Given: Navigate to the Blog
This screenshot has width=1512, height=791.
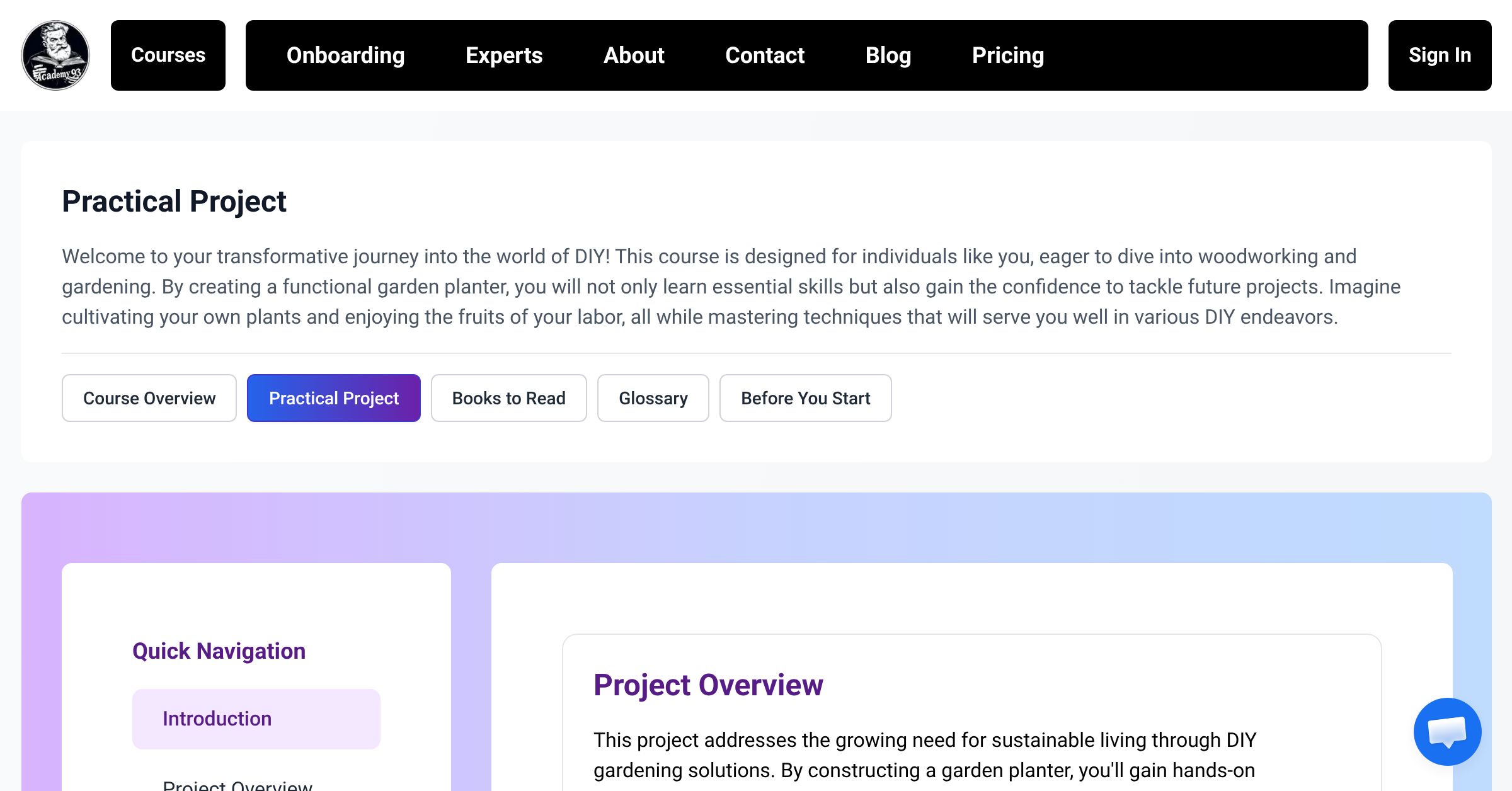Looking at the screenshot, I should pos(888,55).
